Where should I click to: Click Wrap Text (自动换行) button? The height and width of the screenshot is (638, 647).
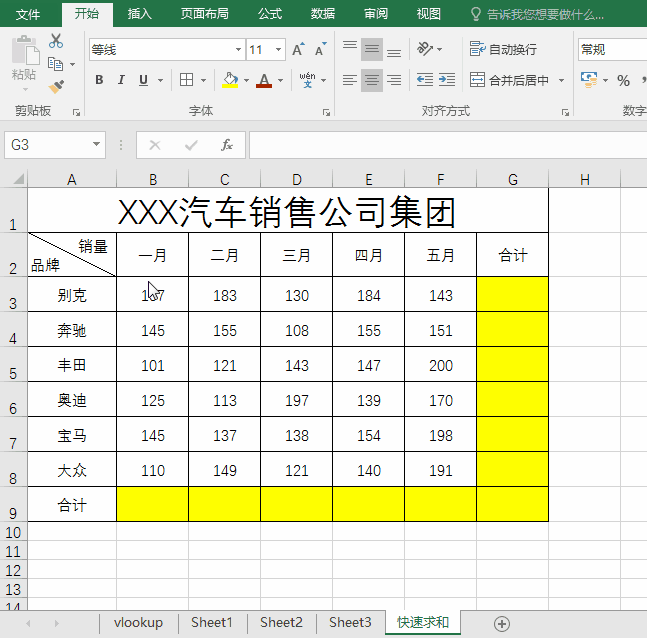click(503, 50)
